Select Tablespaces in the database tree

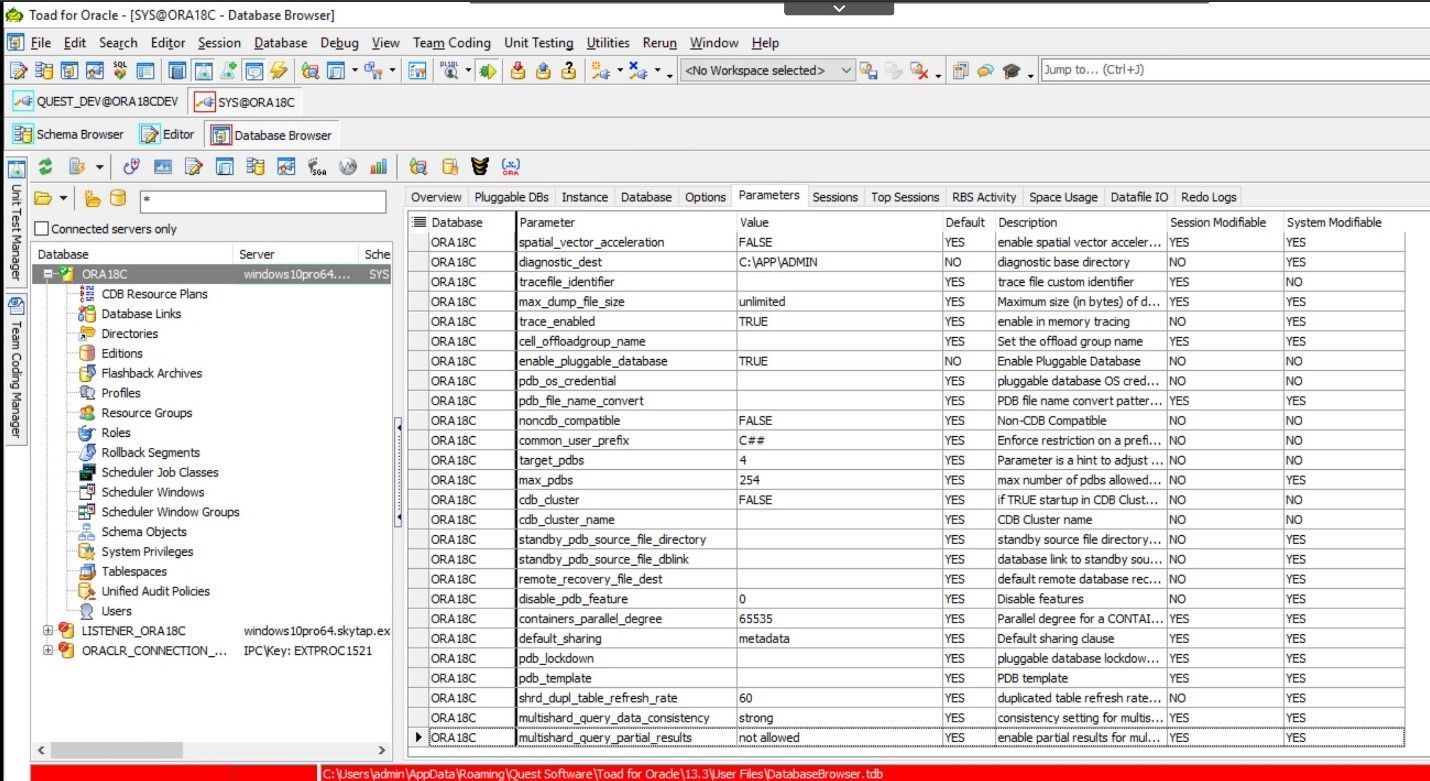pyautogui.click(x=134, y=572)
